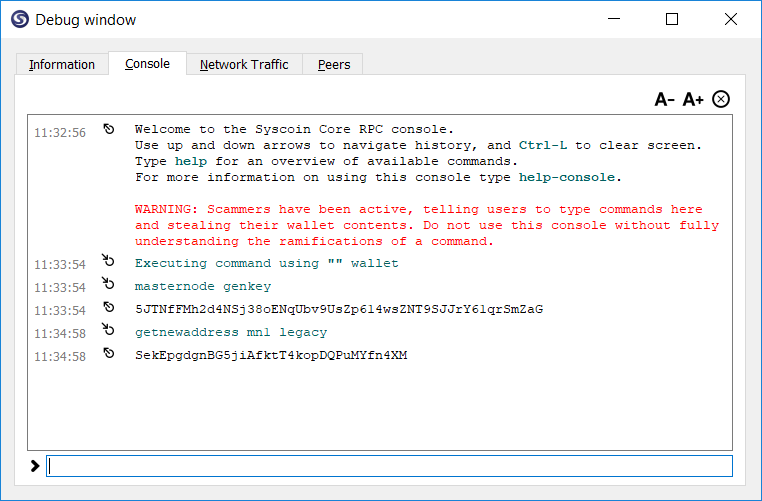Viewport: 762px width, 501px height.
Task: Click the 11:32:56 timestamp
Action: click(60, 133)
